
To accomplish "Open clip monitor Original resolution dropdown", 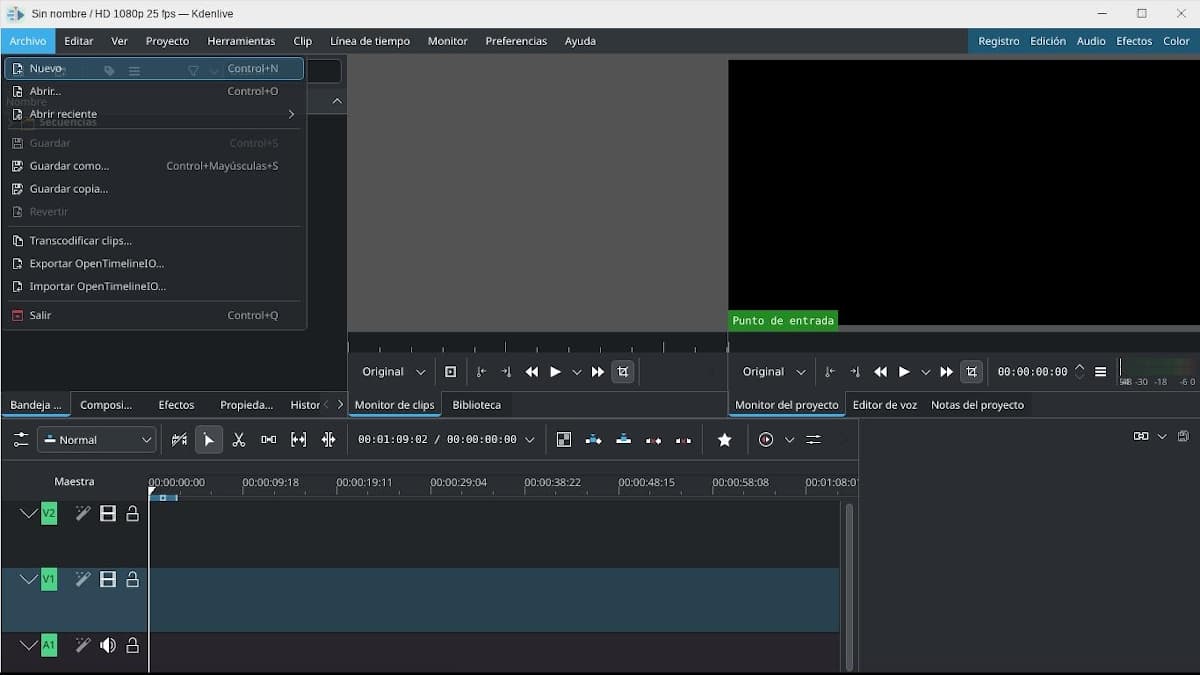I will click(x=393, y=372).
